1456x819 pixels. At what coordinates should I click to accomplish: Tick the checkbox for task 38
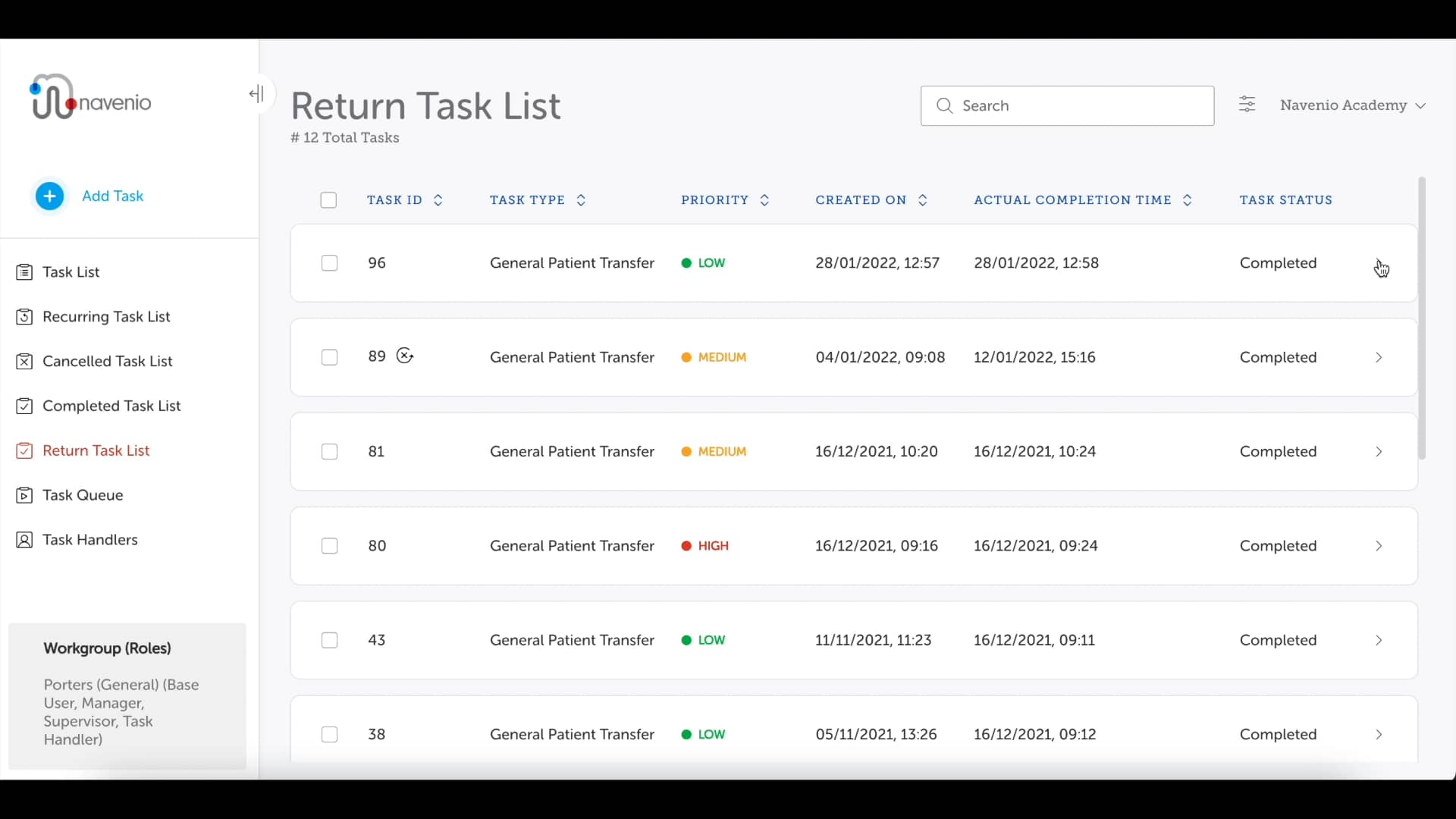click(330, 735)
